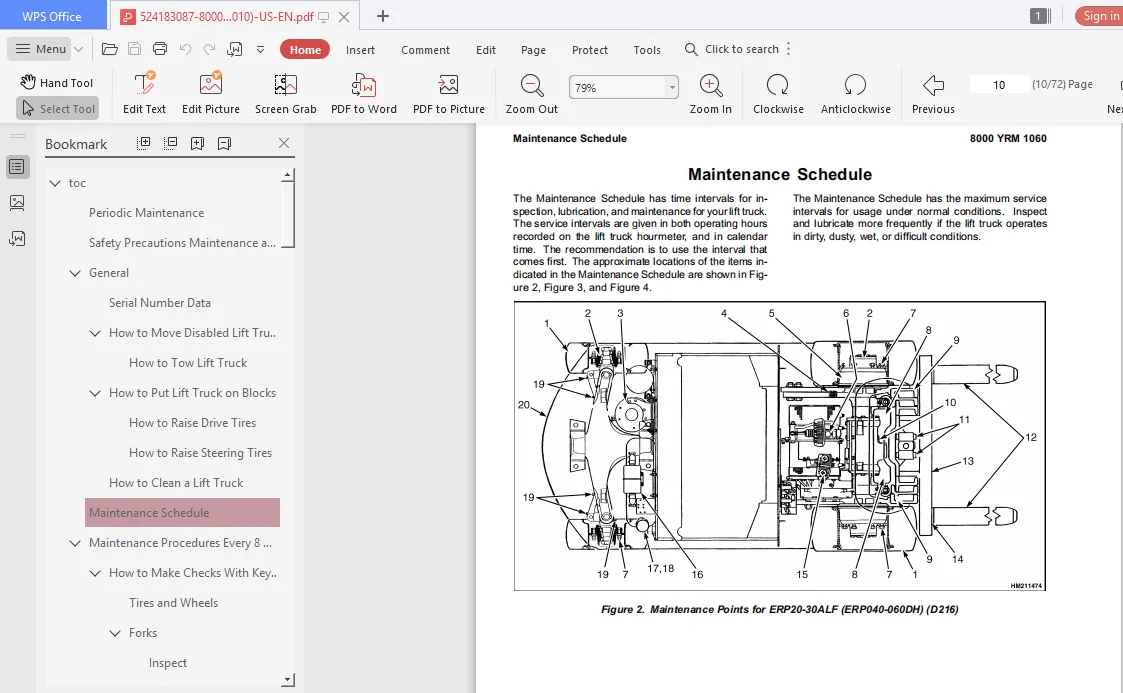The height and width of the screenshot is (693, 1123).
Task: Select the Maintenance Schedule bookmark
Action: click(x=182, y=513)
